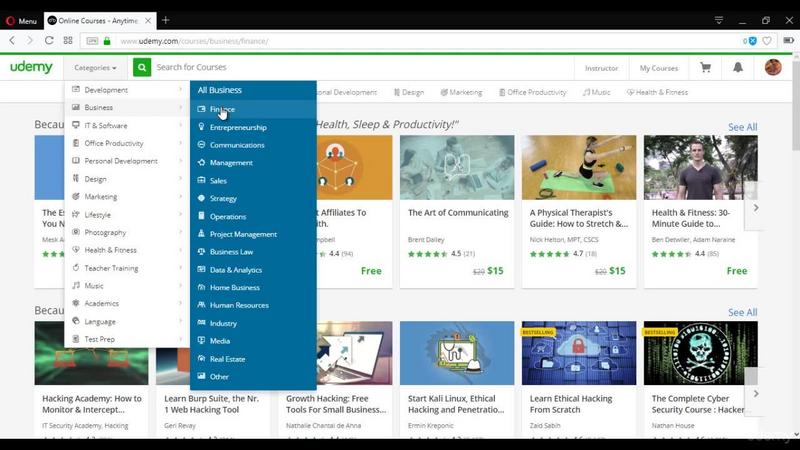Click the battery saver icon
Screen dimensions: 800x450
point(789,40)
